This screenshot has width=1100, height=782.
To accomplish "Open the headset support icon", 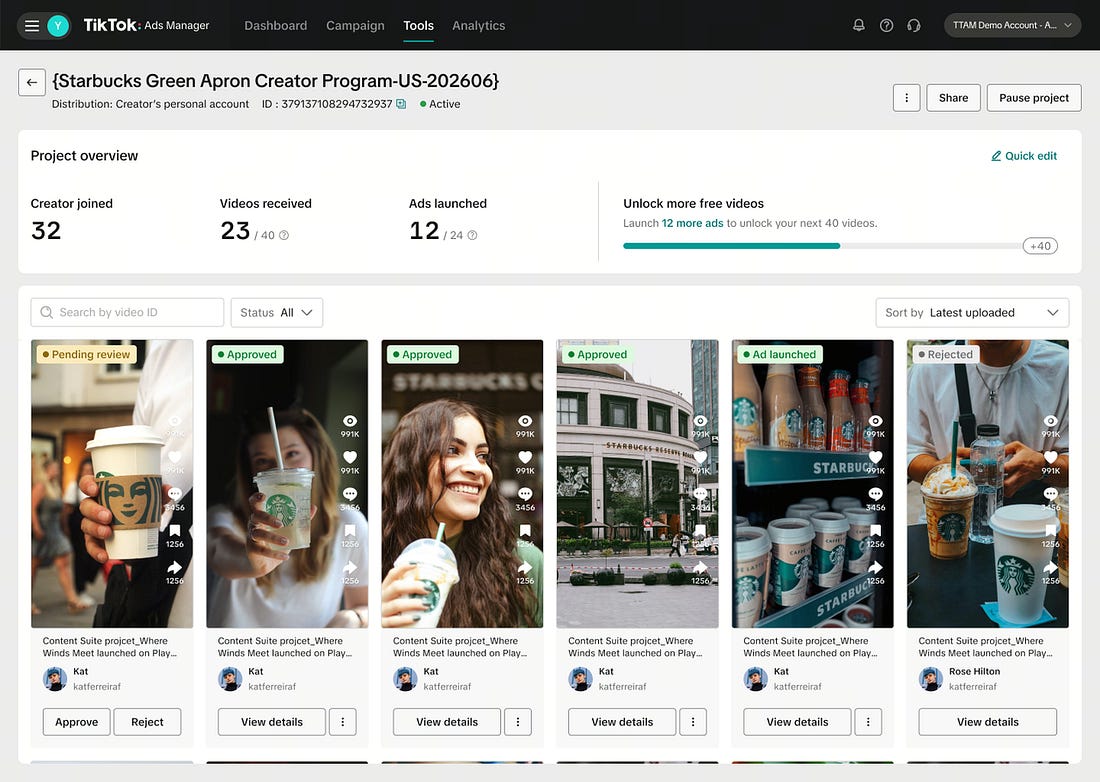I will click(913, 25).
